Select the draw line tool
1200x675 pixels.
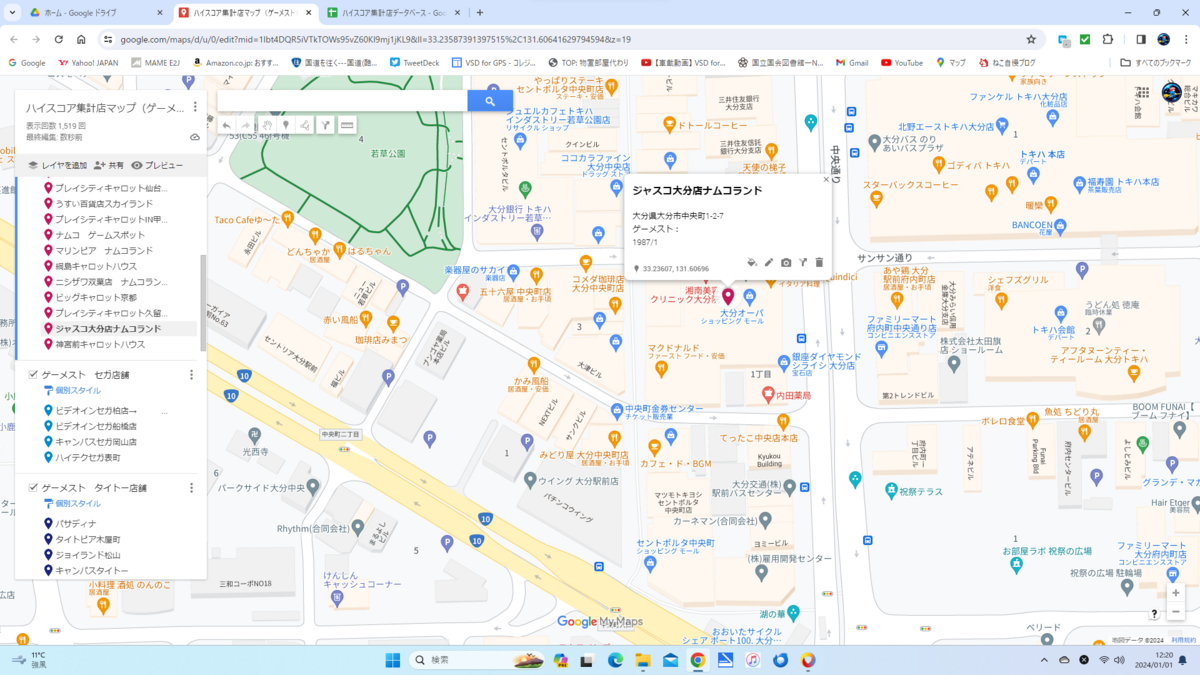(305, 125)
